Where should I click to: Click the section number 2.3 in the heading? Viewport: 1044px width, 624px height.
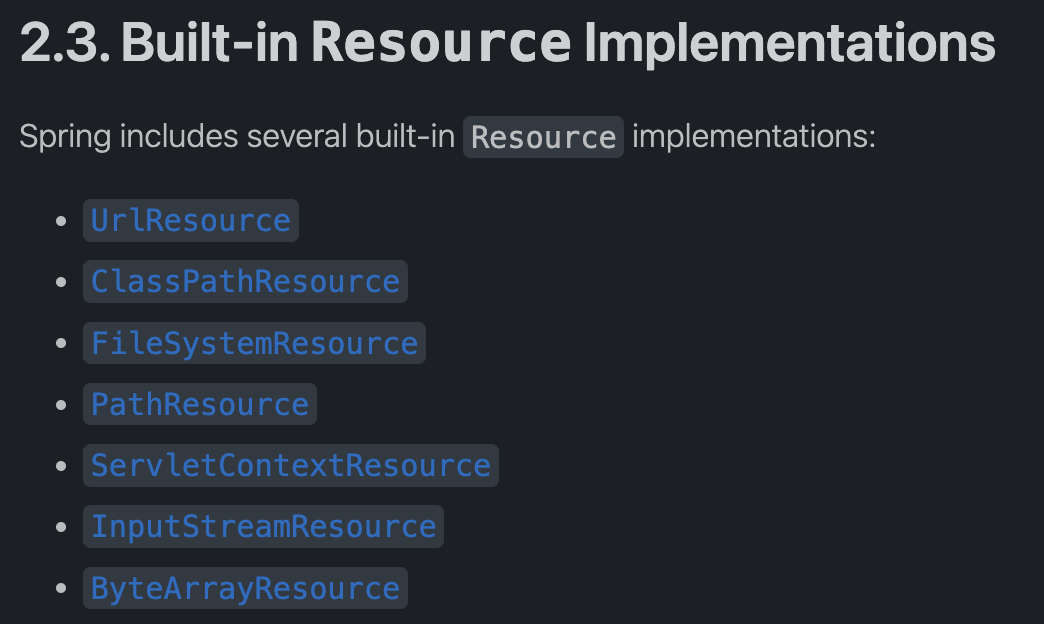point(65,43)
